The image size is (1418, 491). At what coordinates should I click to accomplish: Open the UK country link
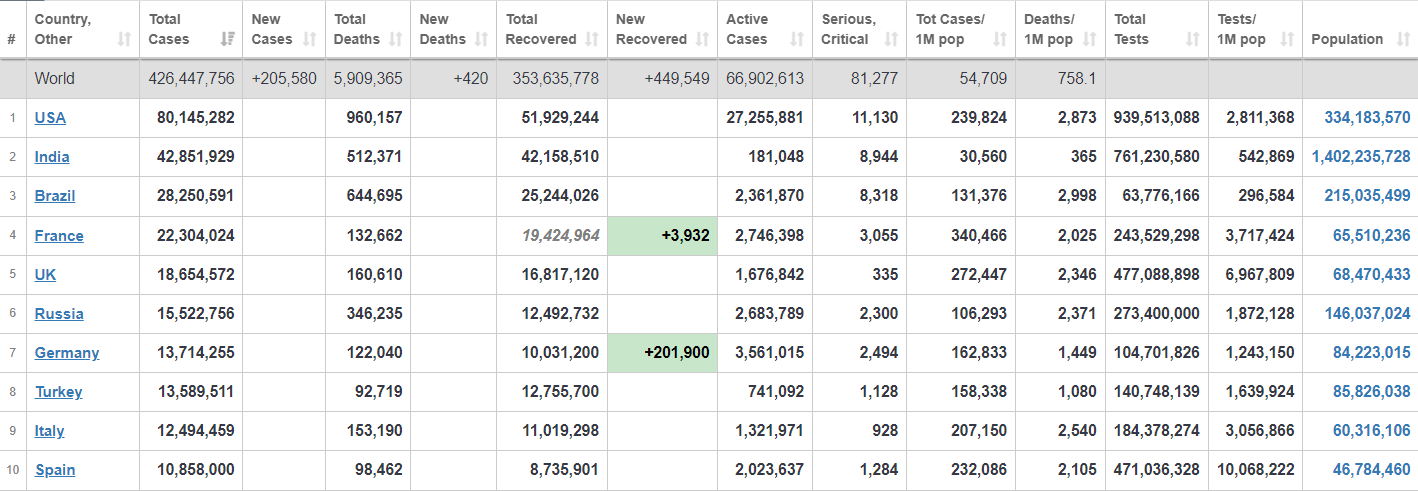coord(45,275)
